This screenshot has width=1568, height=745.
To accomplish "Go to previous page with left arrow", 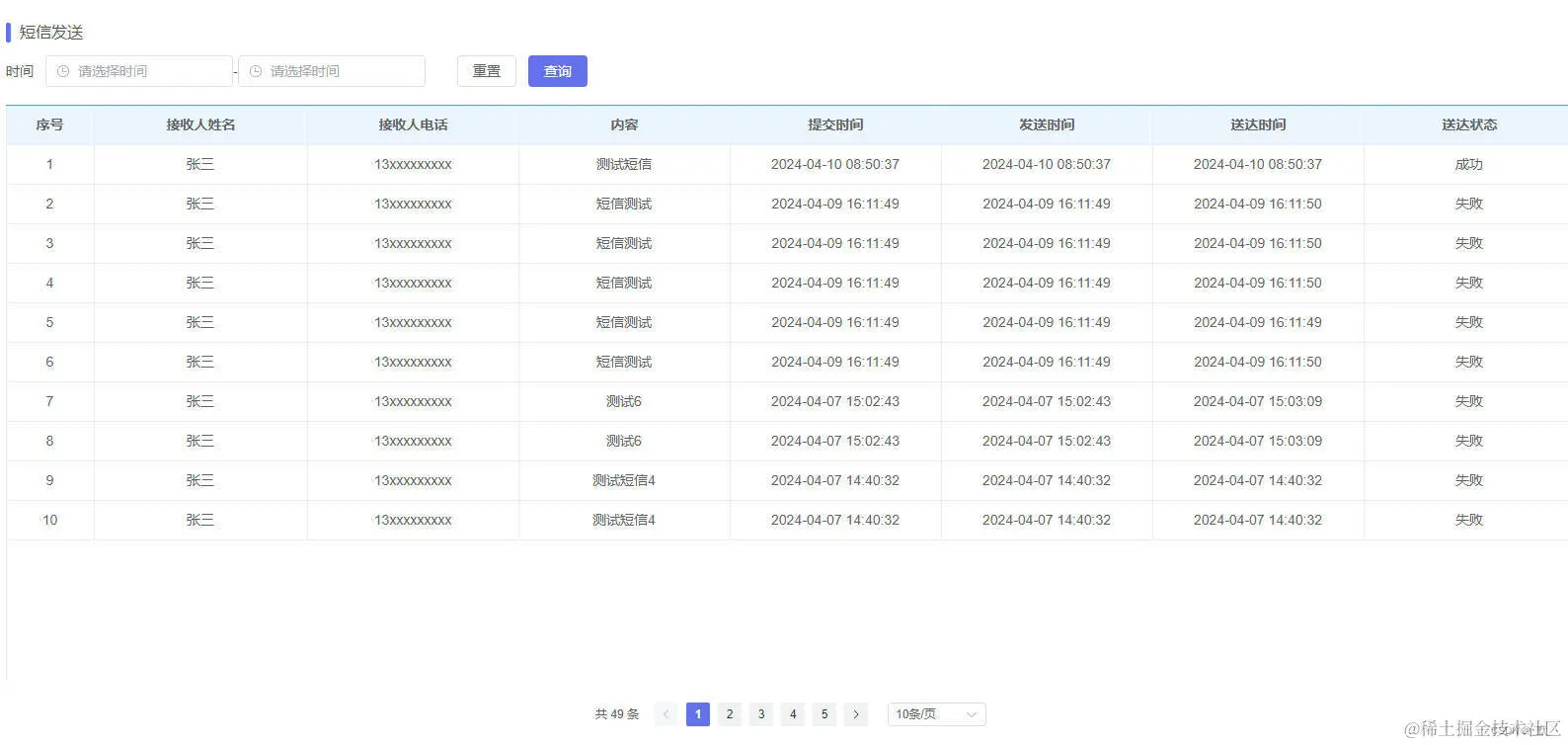I will click(x=666, y=714).
